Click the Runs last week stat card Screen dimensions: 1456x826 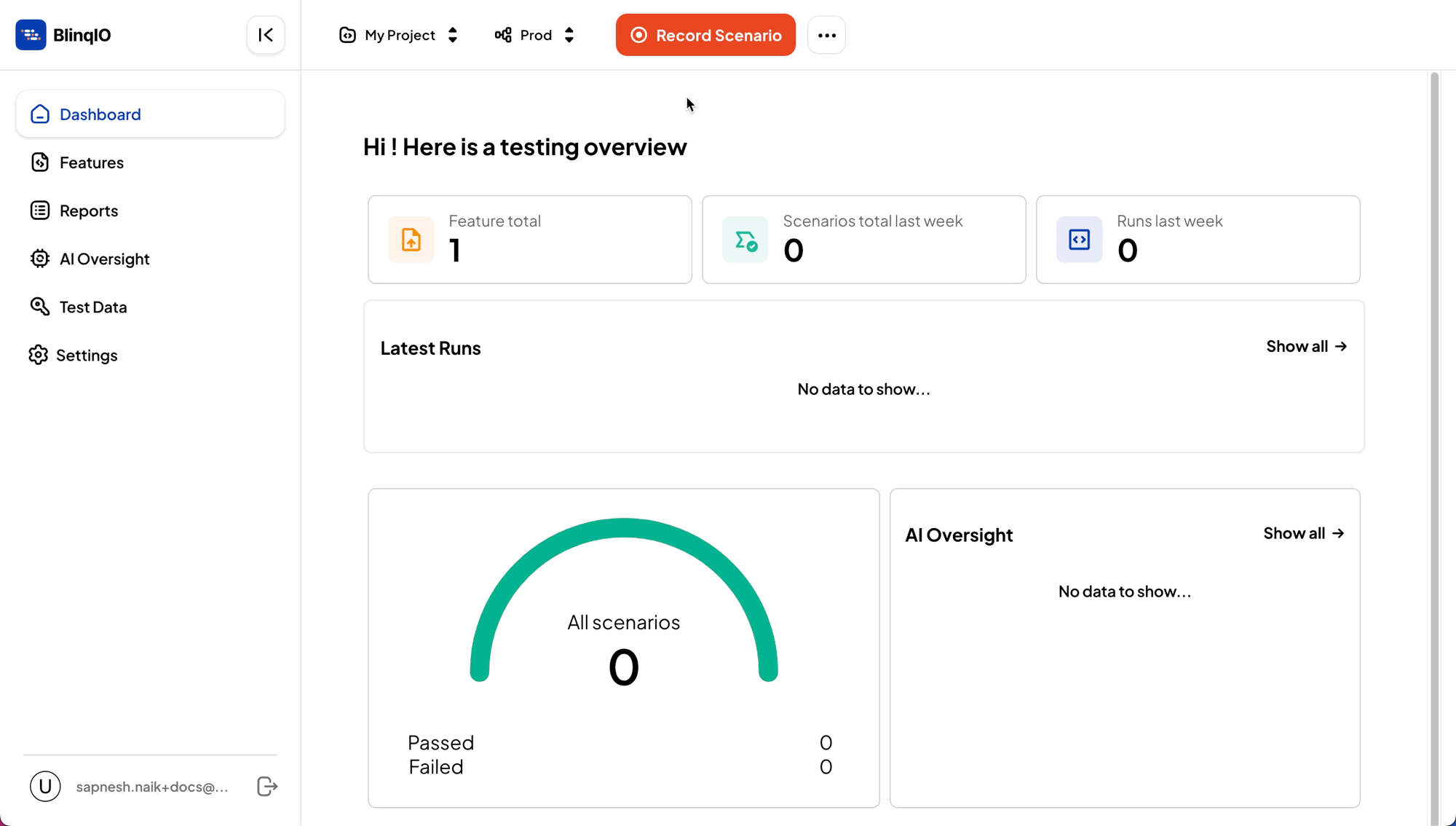click(1197, 239)
